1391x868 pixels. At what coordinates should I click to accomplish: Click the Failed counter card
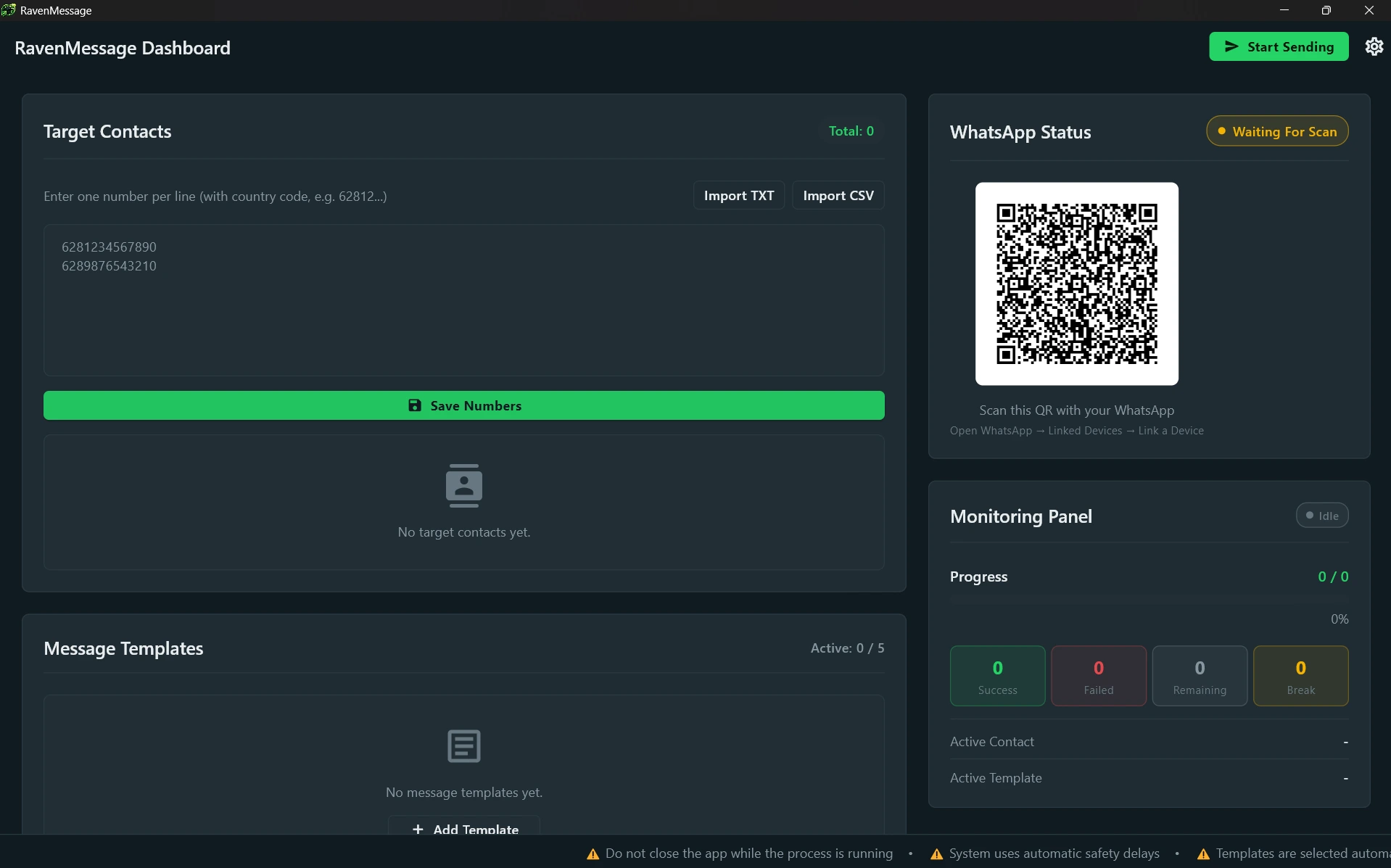pos(1098,676)
